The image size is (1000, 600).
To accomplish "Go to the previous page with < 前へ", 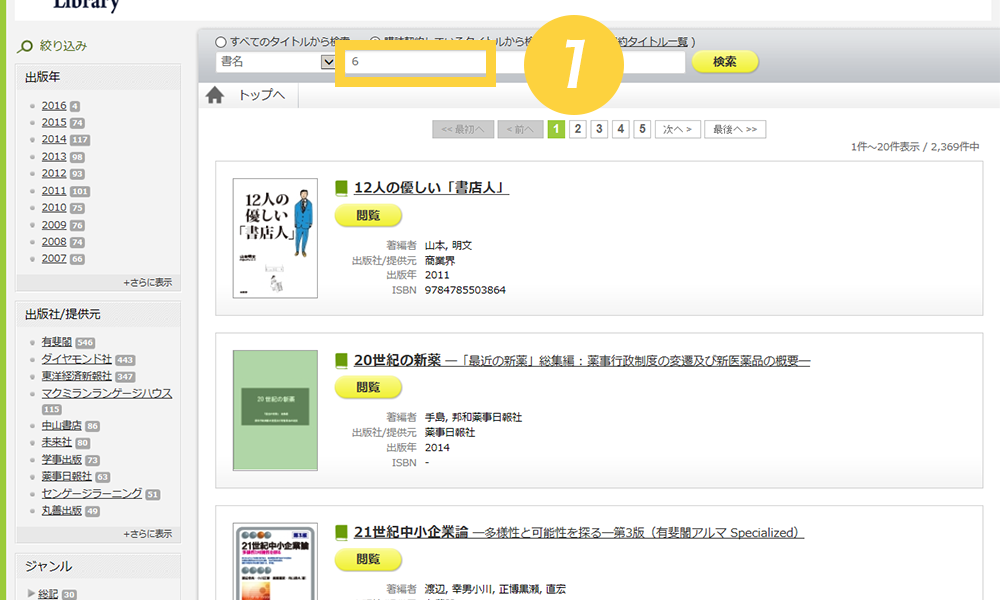I will [x=520, y=129].
